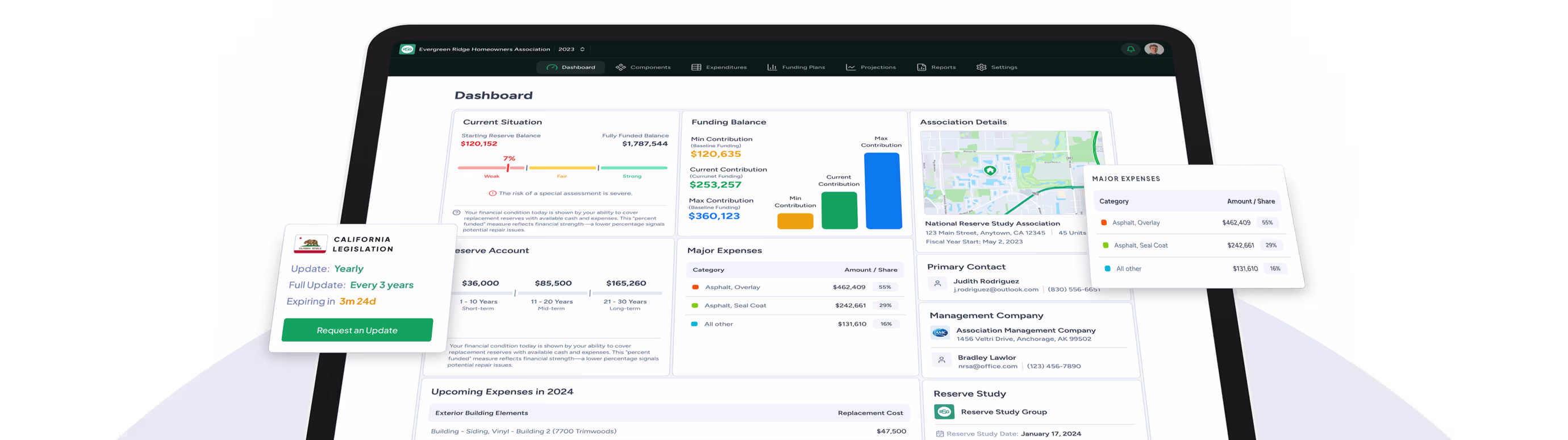The height and width of the screenshot is (440, 1568).
Task: Open notifications bell icon
Action: click(x=1131, y=49)
